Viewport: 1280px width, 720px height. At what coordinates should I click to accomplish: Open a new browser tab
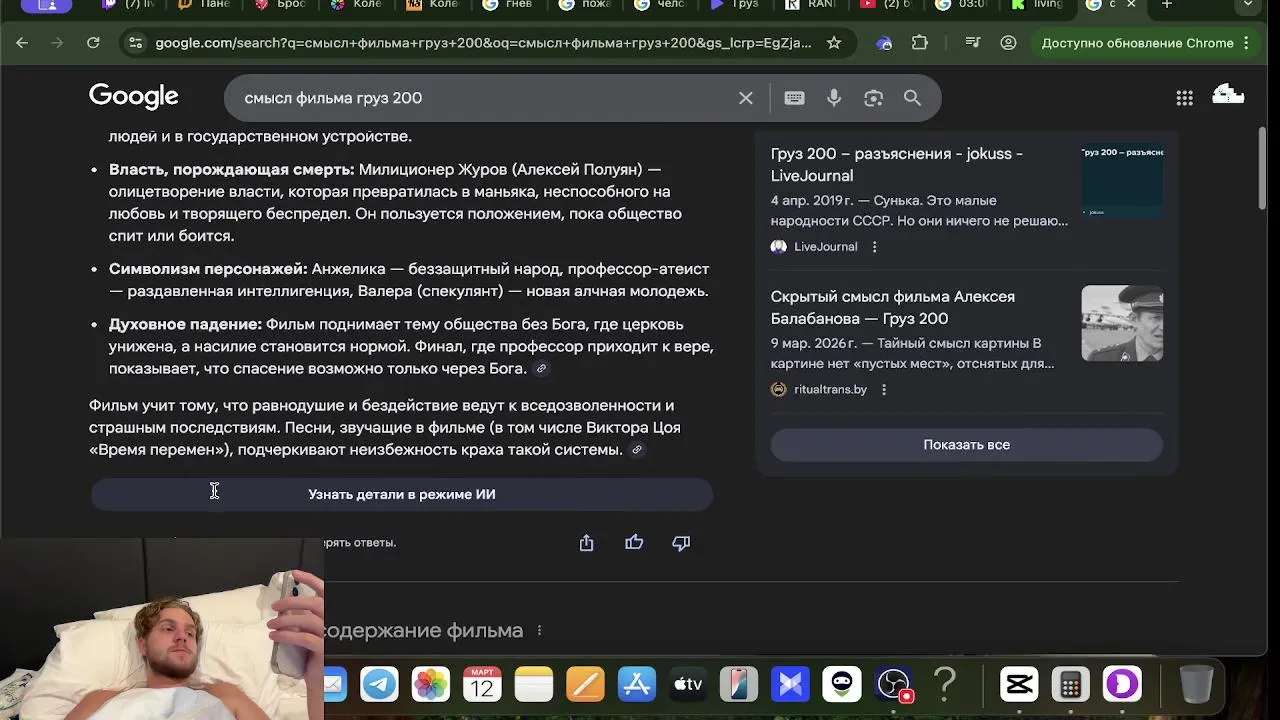1166,5
